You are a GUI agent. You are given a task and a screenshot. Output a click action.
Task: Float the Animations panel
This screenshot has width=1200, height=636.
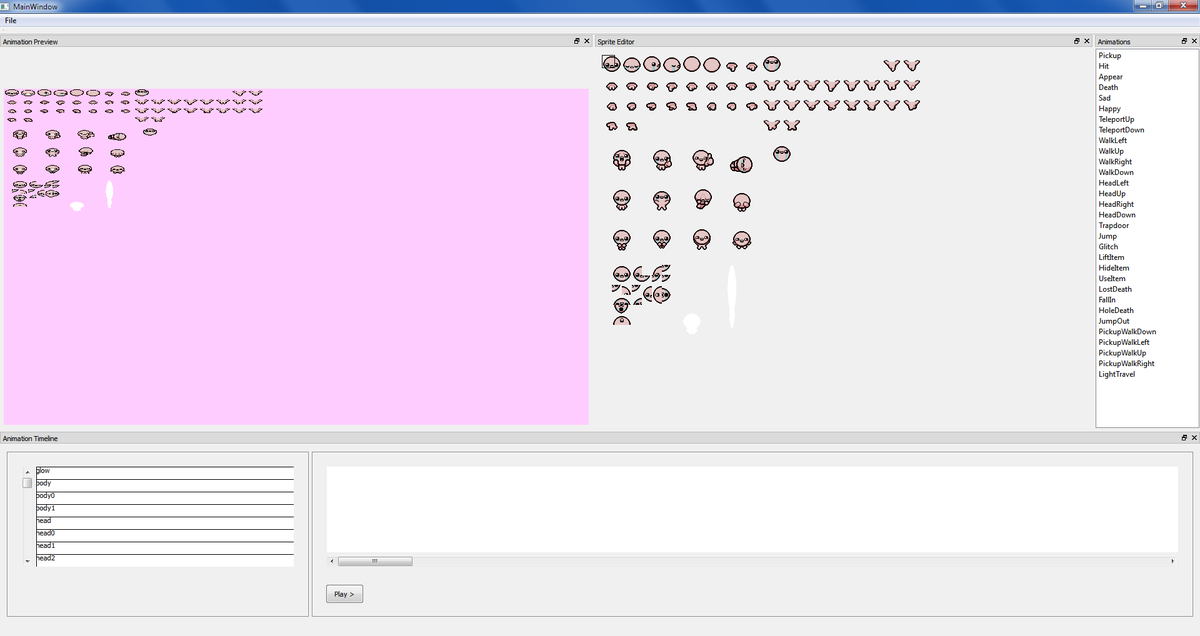tap(1183, 42)
